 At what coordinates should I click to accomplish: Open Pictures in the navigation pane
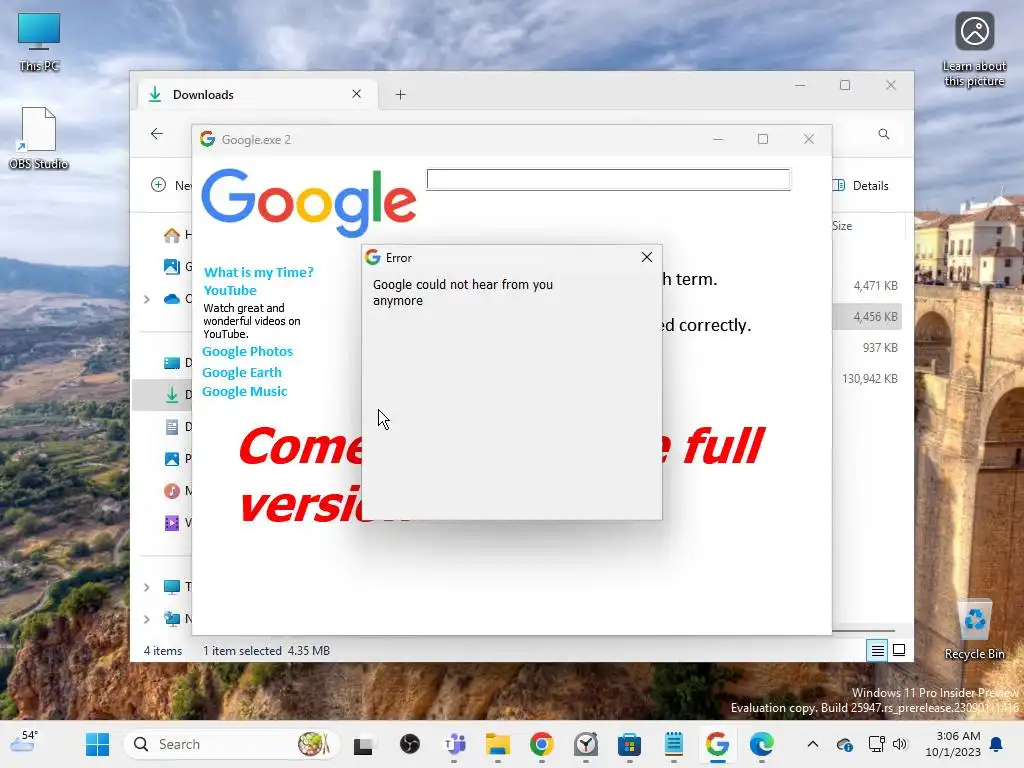[177, 459]
